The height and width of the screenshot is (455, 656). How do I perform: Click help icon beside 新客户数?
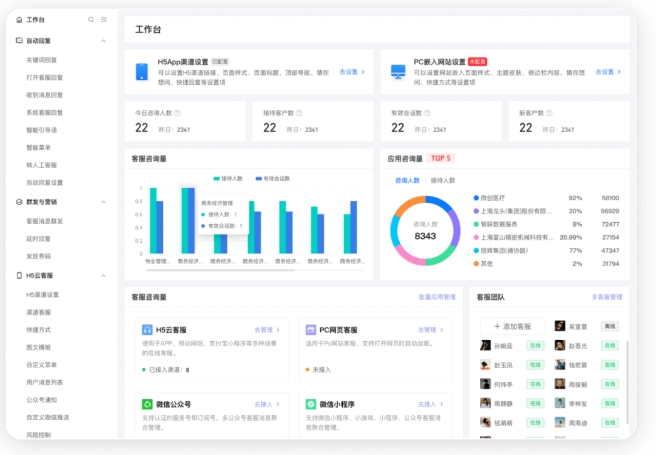pos(549,113)
